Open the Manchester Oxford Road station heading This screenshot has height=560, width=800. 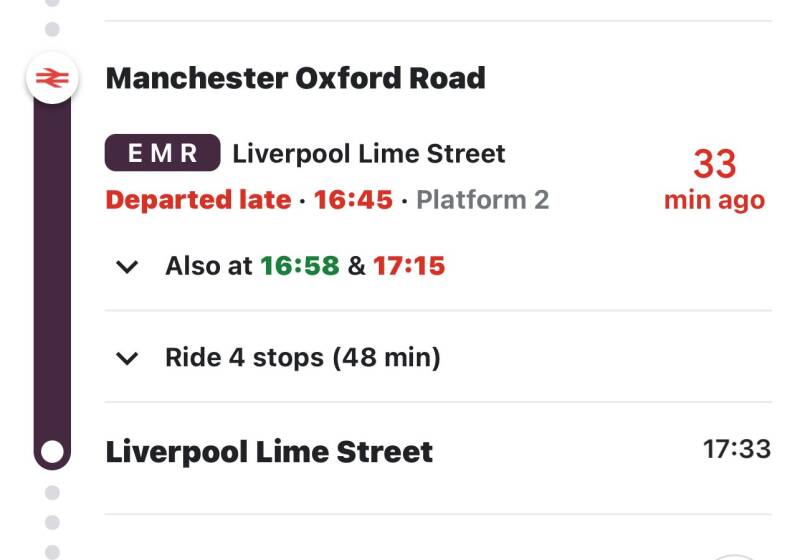[x=295, y=78]
